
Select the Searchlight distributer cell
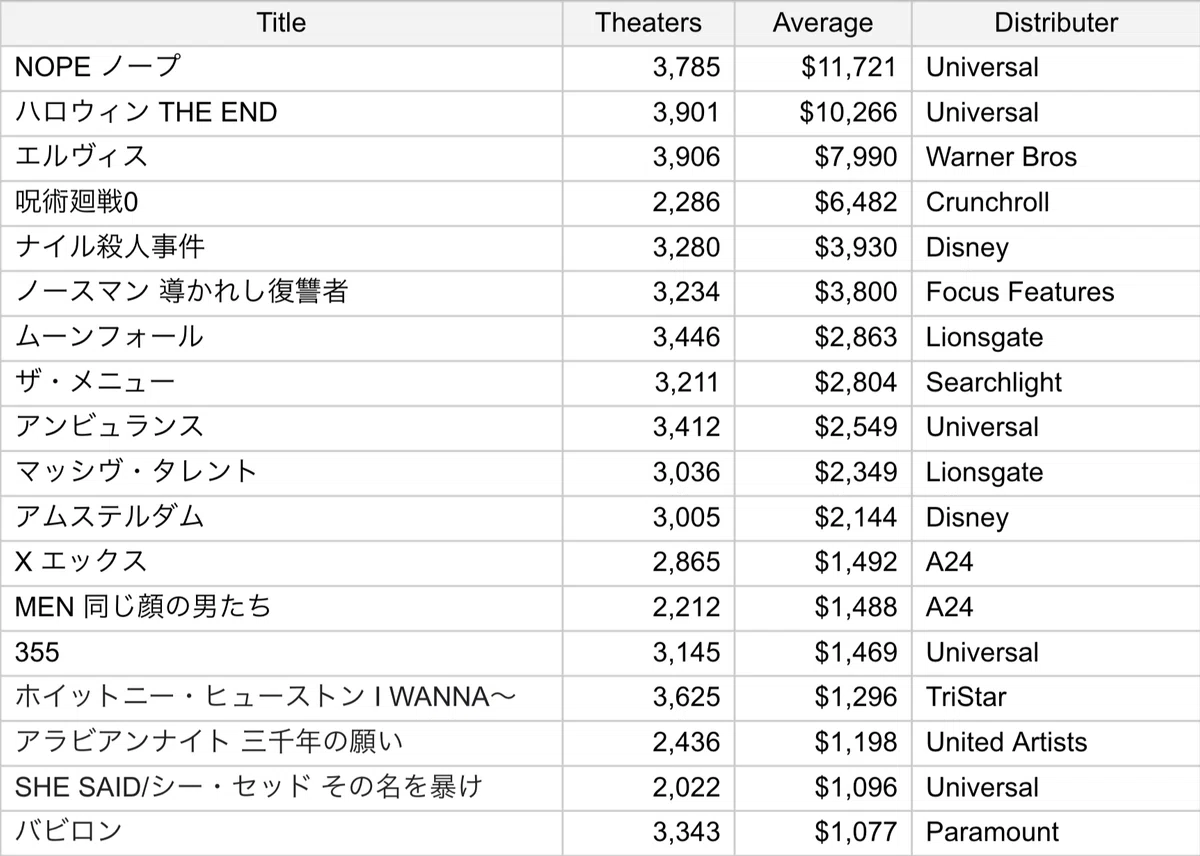coord(1056,383)
